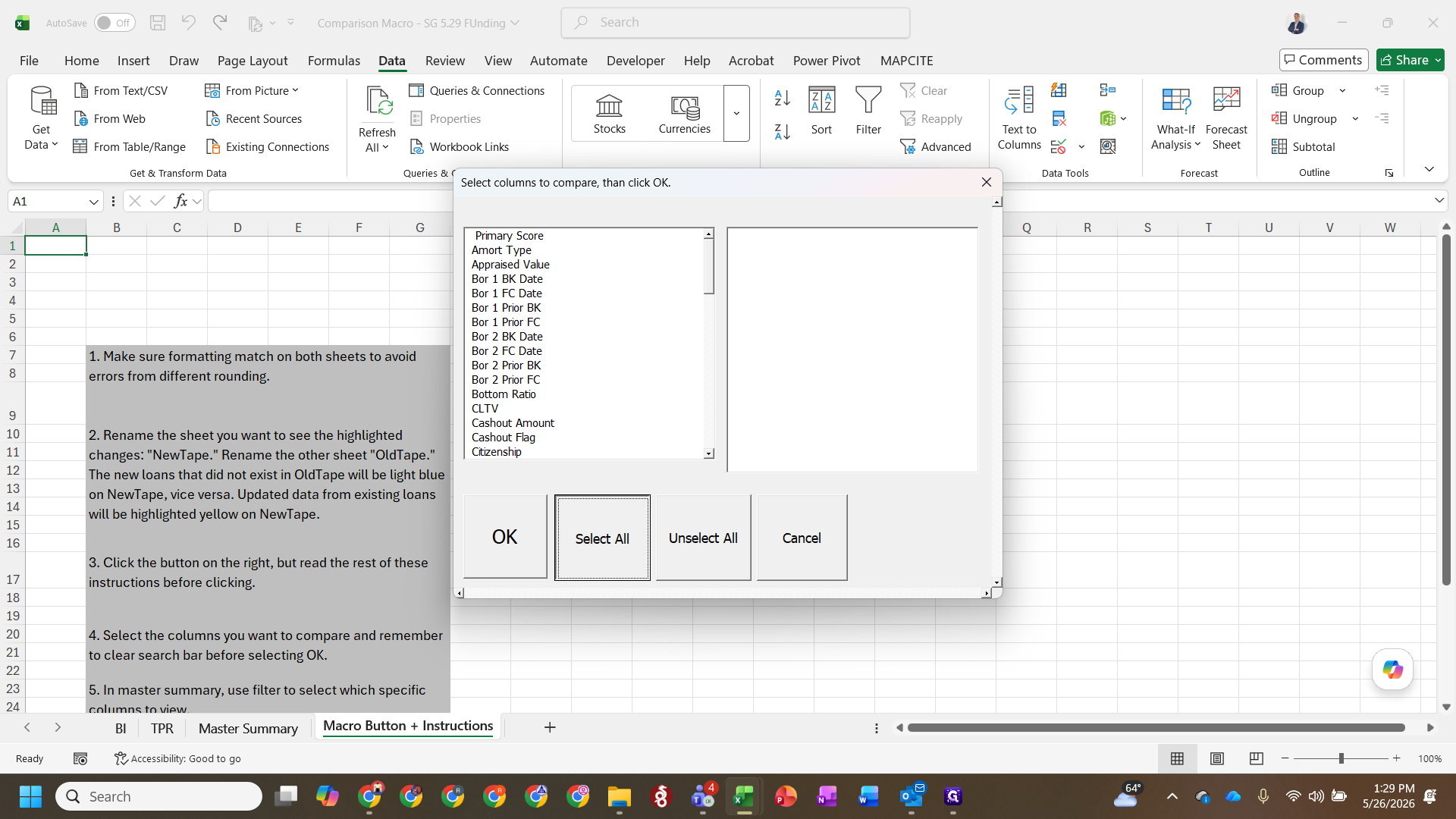Add a new sheet

550,728
